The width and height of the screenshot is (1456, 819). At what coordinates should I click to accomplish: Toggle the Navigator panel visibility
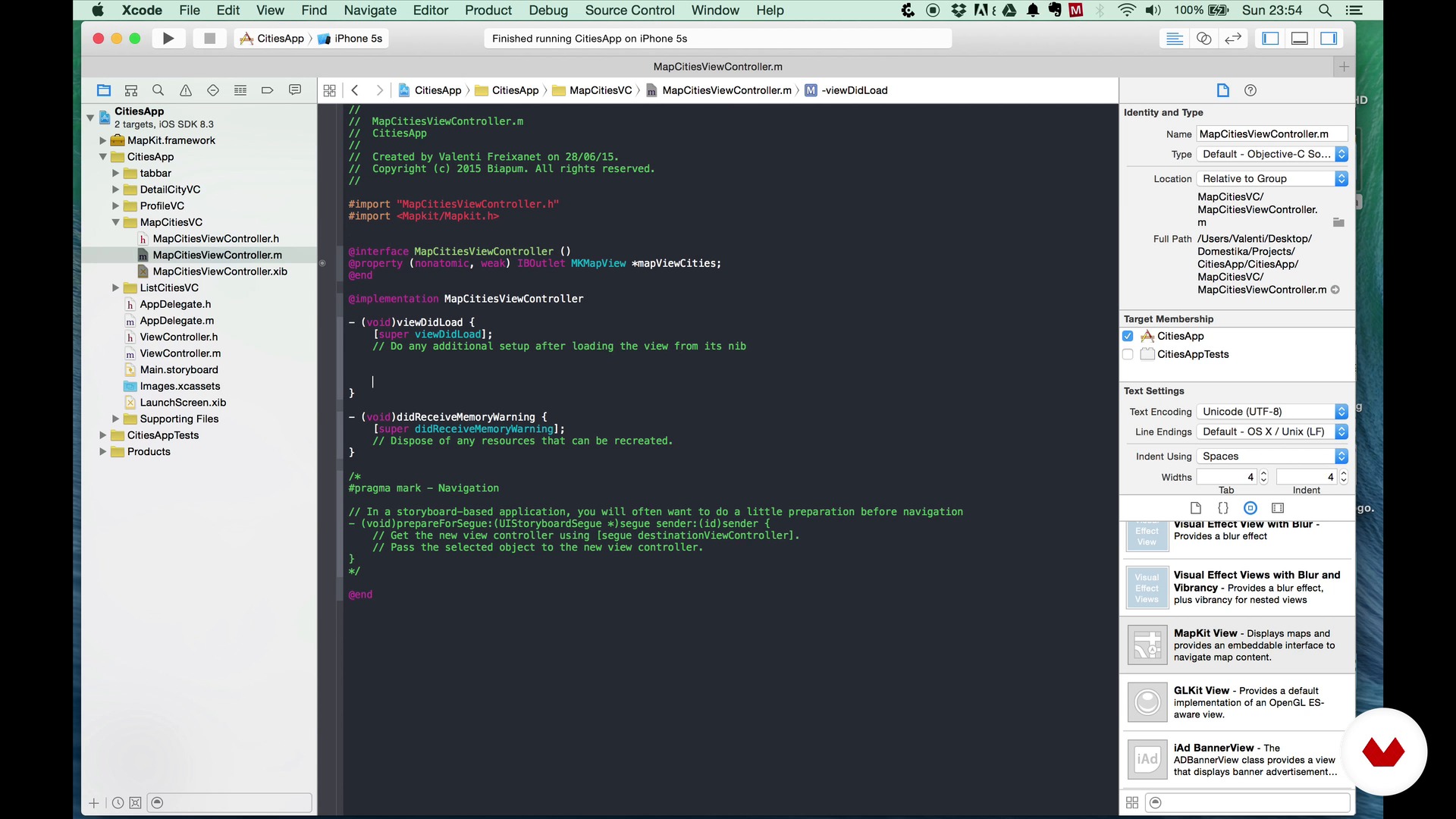tap(1271, 39)
